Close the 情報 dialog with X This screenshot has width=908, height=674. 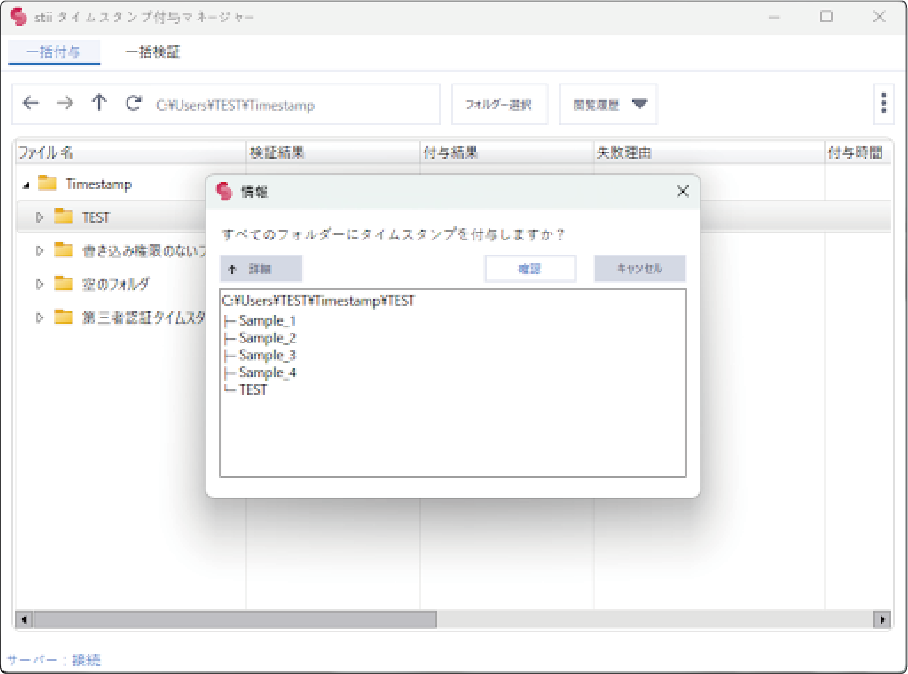683,191
